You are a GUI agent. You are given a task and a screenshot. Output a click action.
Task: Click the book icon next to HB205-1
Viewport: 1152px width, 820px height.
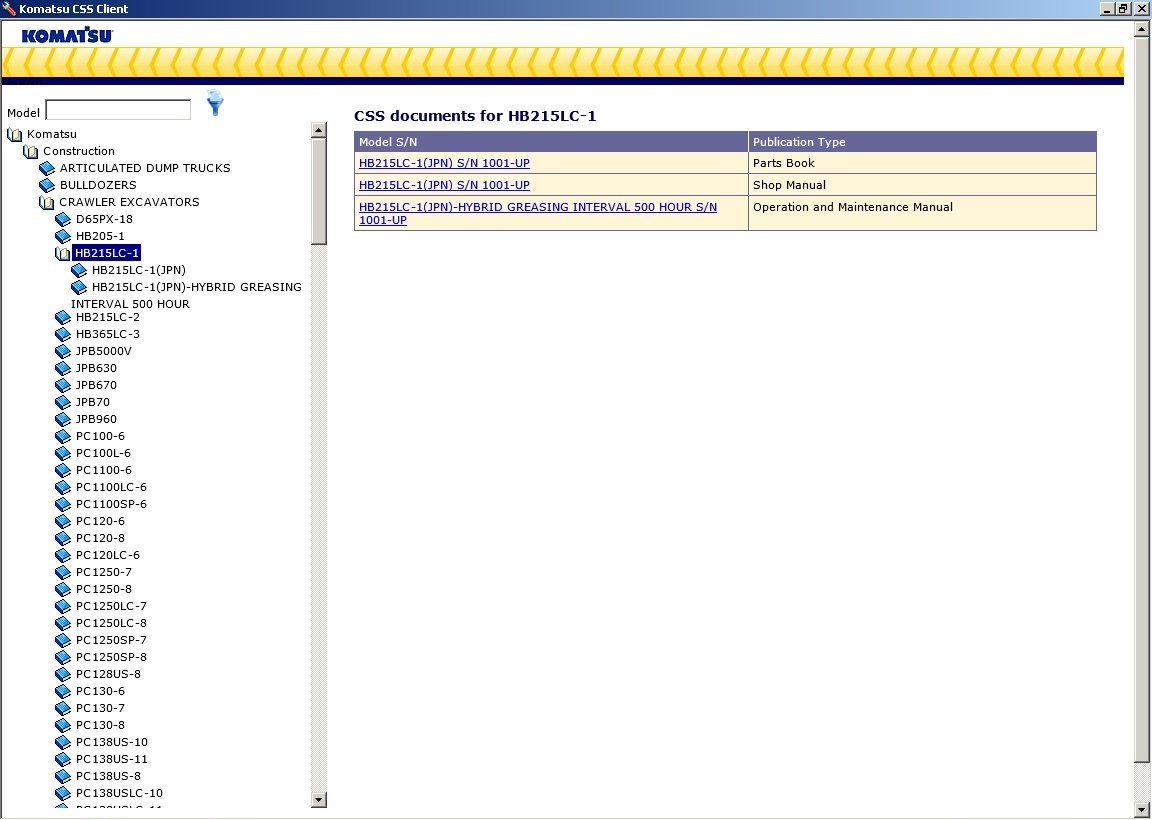(63, 236)
